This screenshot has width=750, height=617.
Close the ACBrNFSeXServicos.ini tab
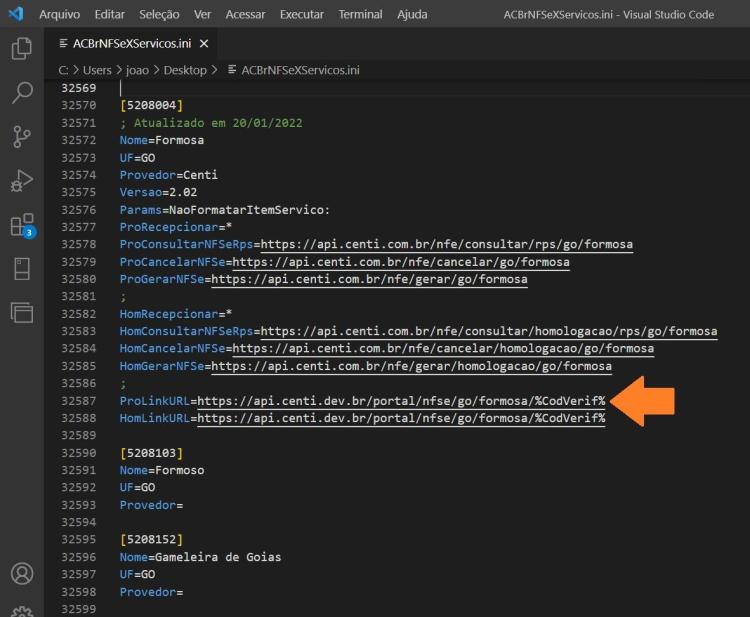204,44
